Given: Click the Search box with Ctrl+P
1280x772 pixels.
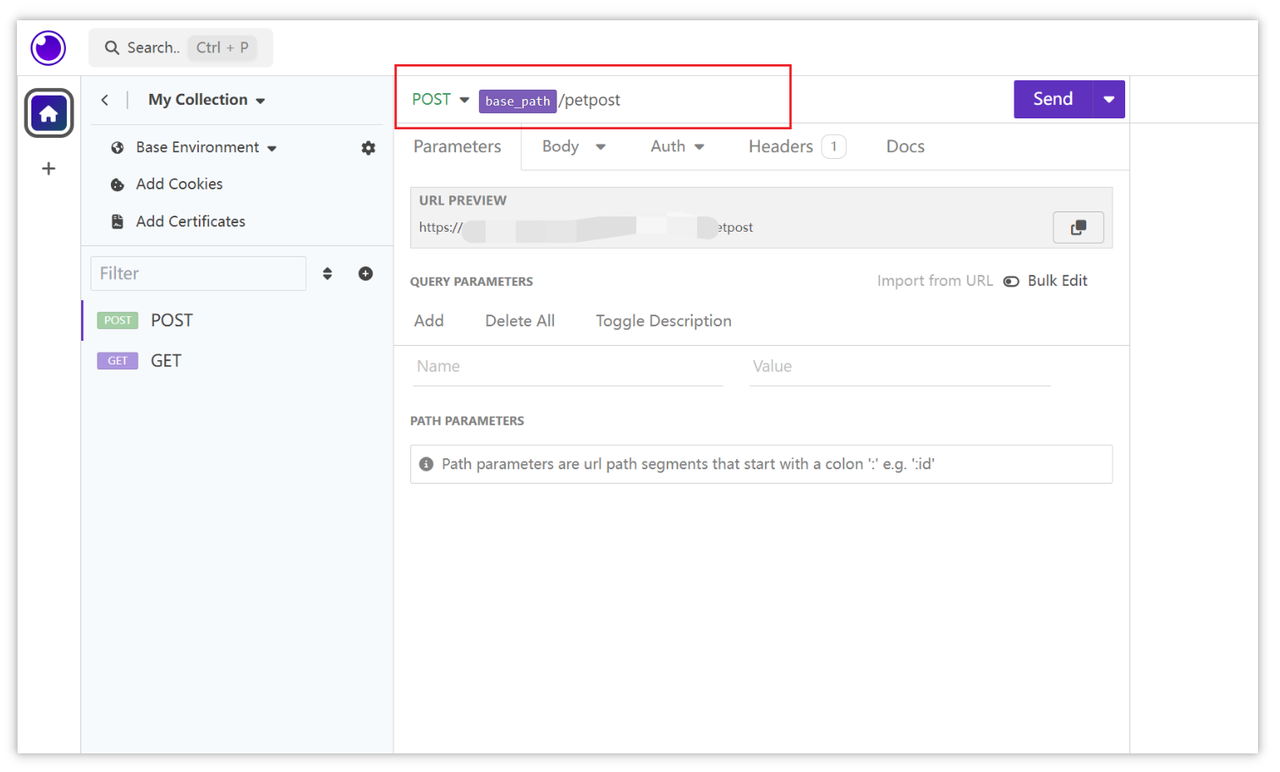Looking at the screenshot, I should [x=181, y=47].
